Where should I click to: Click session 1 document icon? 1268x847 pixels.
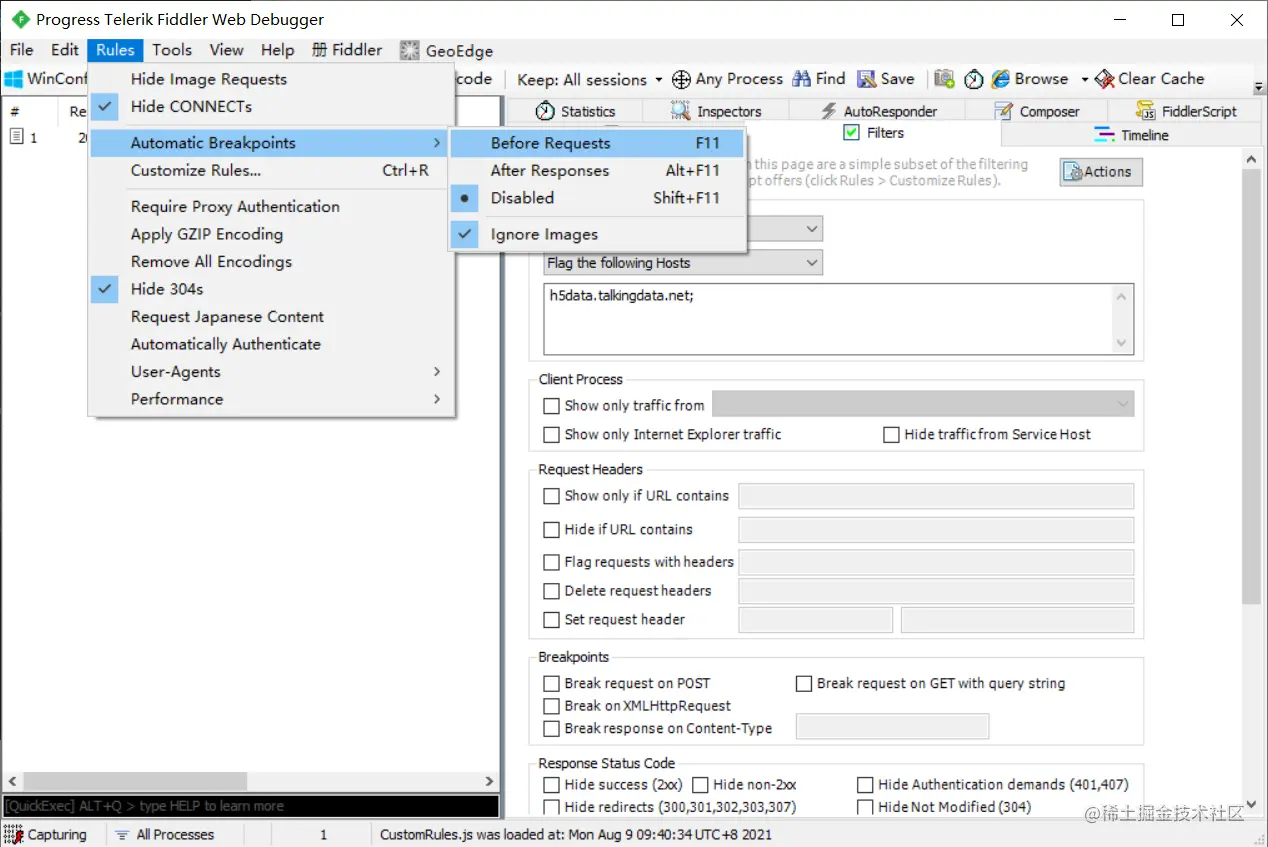click(17, 136)
